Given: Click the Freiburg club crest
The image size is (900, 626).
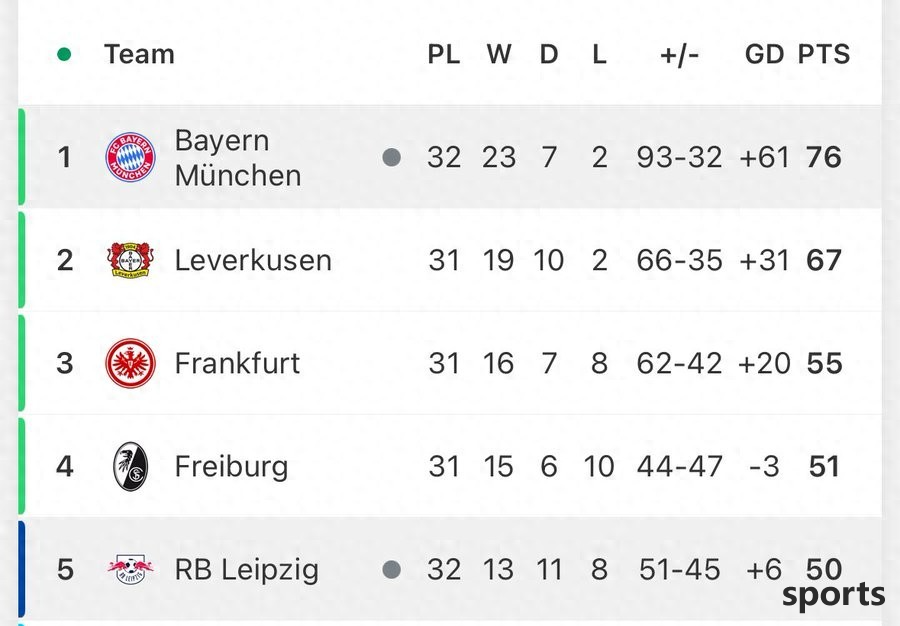Looking at the screenshot, I should pos(130,466).
